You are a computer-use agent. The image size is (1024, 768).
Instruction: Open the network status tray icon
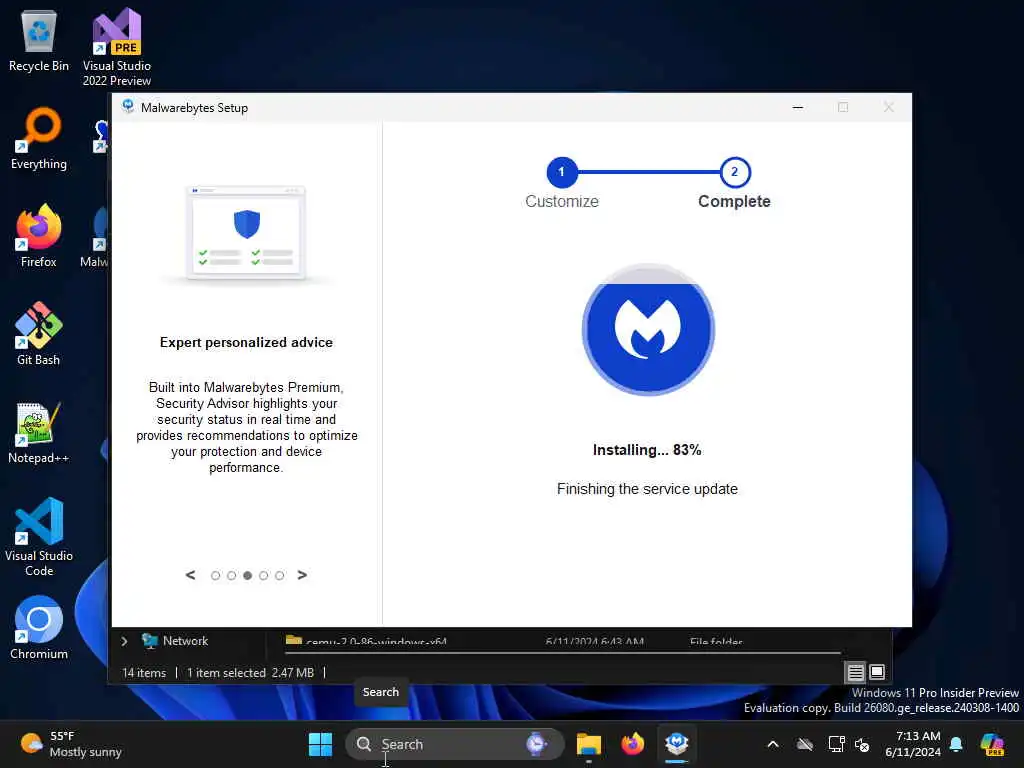(x=836, y=744)
